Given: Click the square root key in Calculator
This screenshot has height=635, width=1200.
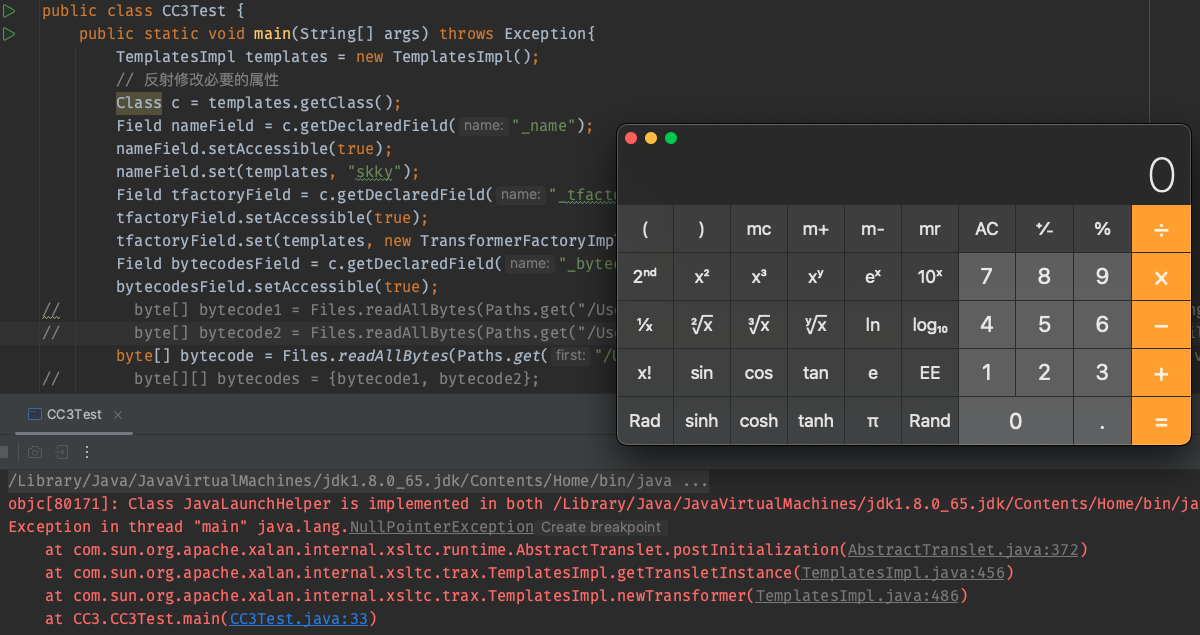Looking at the screenshot, I should point(702,325).
